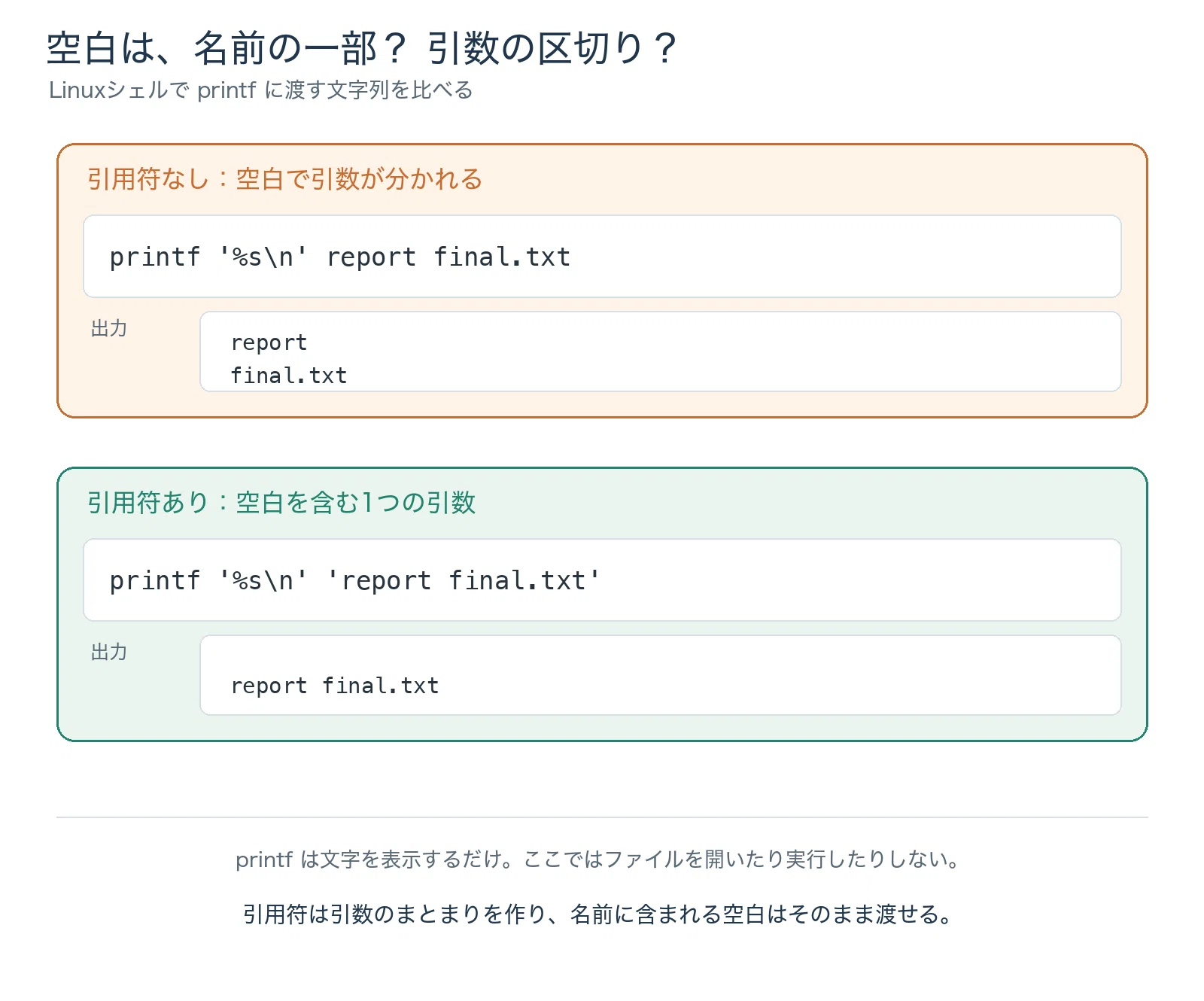Viewport: 1204px width, 1001px height.
Task: Click output 'report final.txt' in green panel
Action: coord(335,686)
